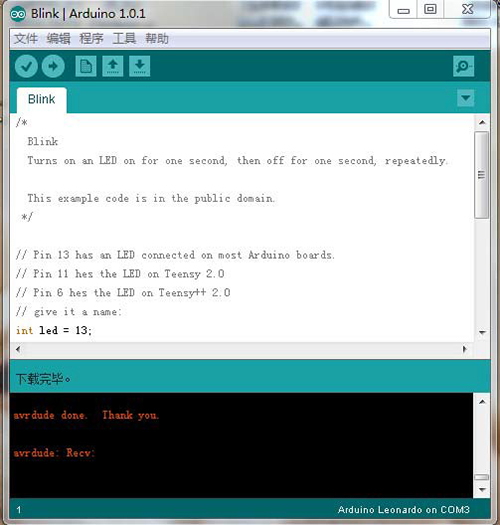The image size is (500, 525).
Task: Click editor vertical scrollbar down arrow
Action: coord(482,332)
